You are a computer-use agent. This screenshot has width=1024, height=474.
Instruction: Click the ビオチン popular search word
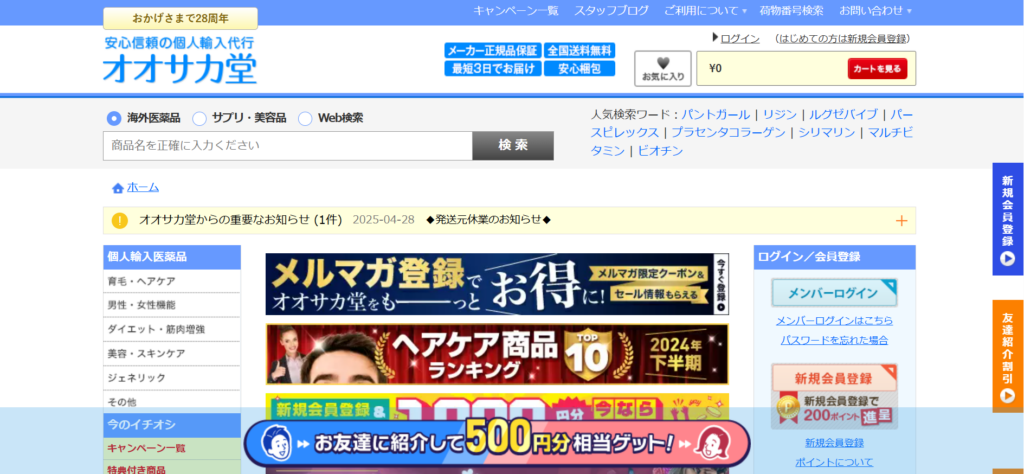(660, 151)
